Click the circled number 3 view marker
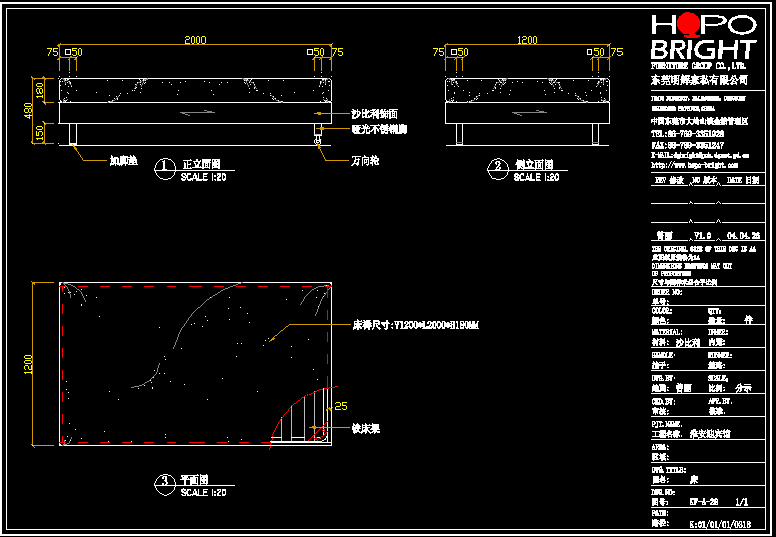Screen dimensions: 776x537 point(165,485)
